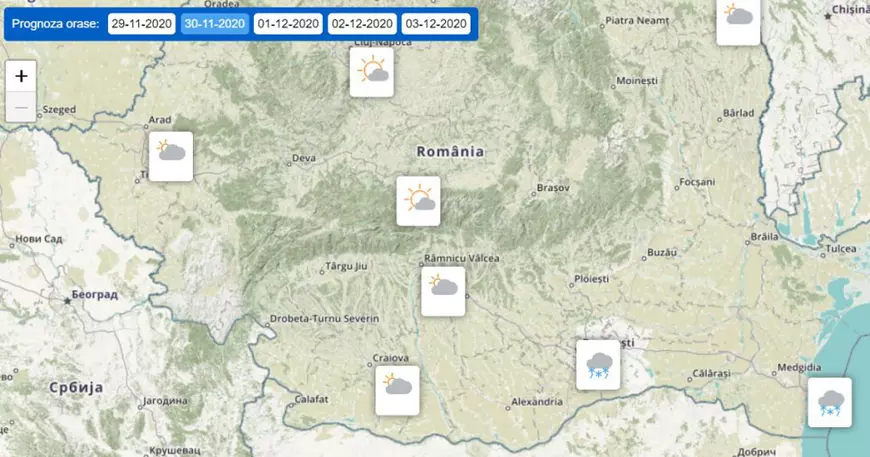The width and height of the screenshot is (870, 457).
Task: Zoom out the map with minus button
Action: 21,106
